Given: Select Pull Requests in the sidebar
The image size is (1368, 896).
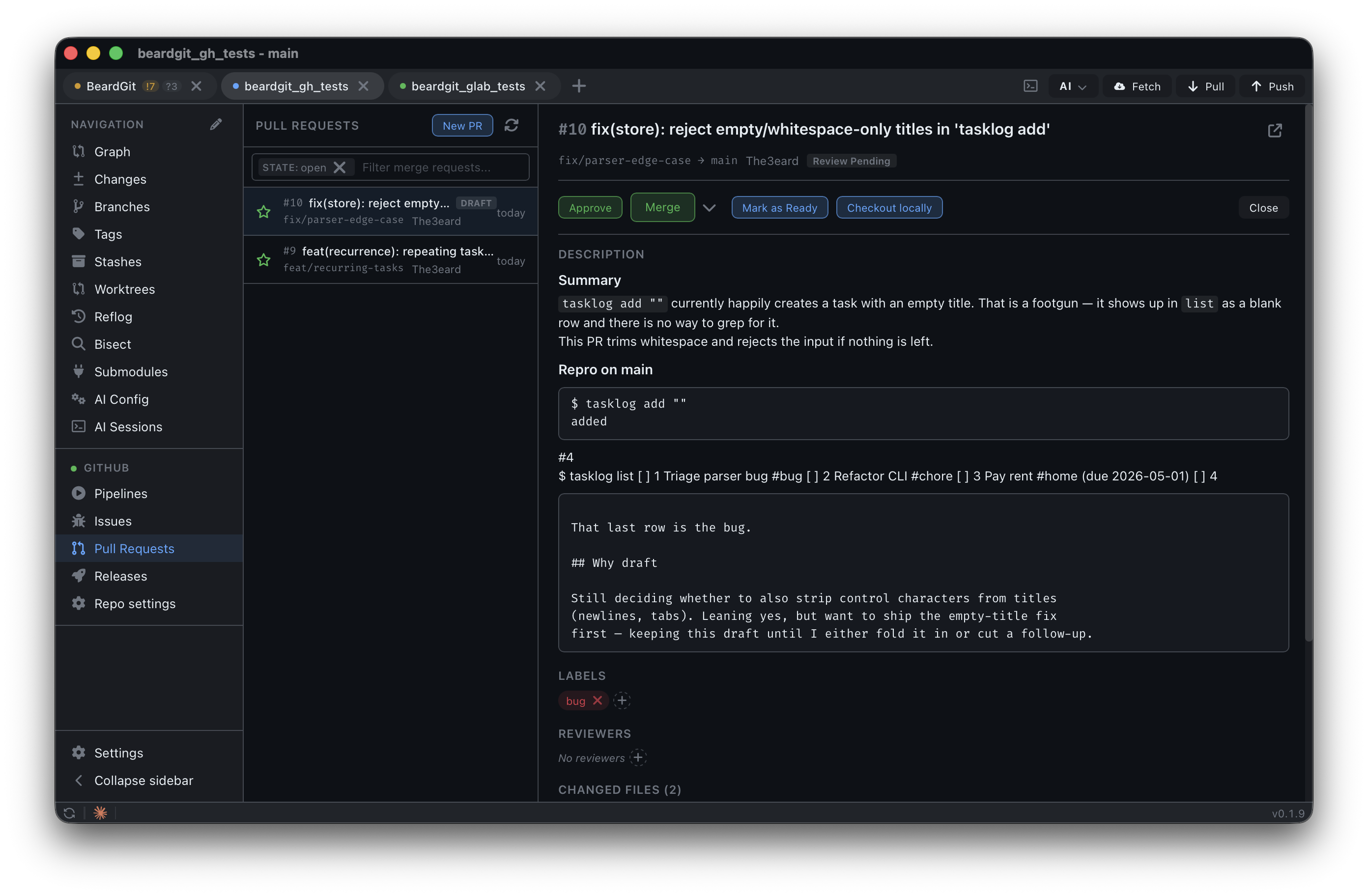Looking at the screenshot, I should coord(149,549).
